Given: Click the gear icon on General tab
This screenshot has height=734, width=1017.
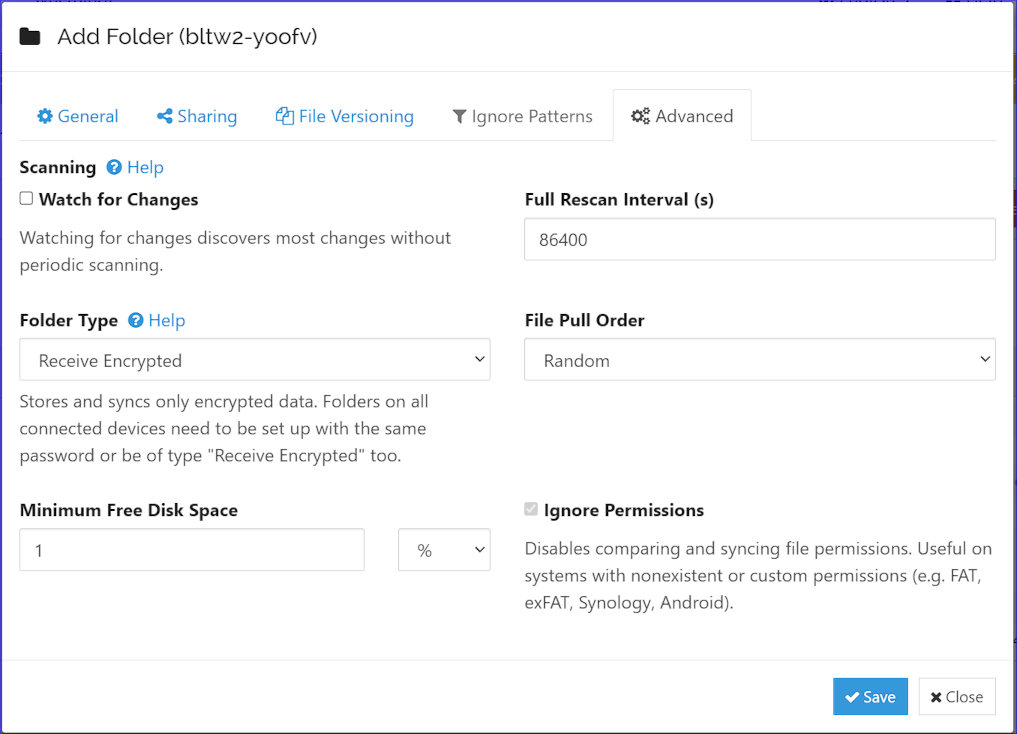Looking at the screenshot, I should 45,116.
